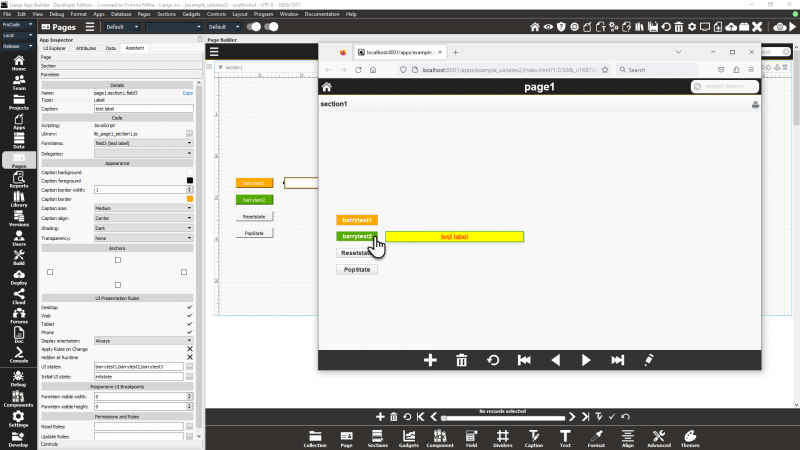Switch to the Attributes tab
This screenshot has width=800, height=450.
pyautogui.click(x=86, y=48)
